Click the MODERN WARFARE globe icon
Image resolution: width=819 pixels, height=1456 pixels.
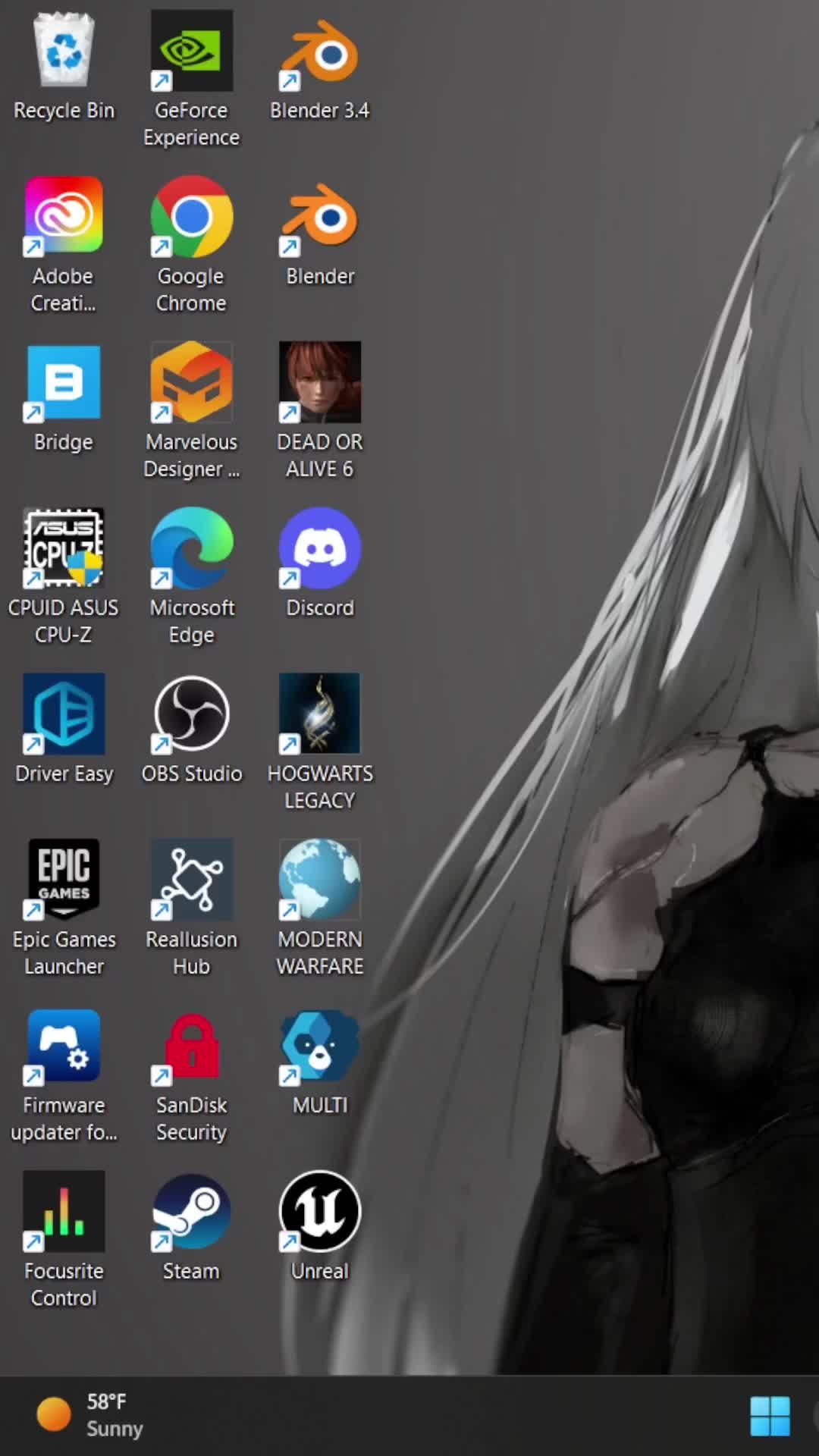coord(319,879)
